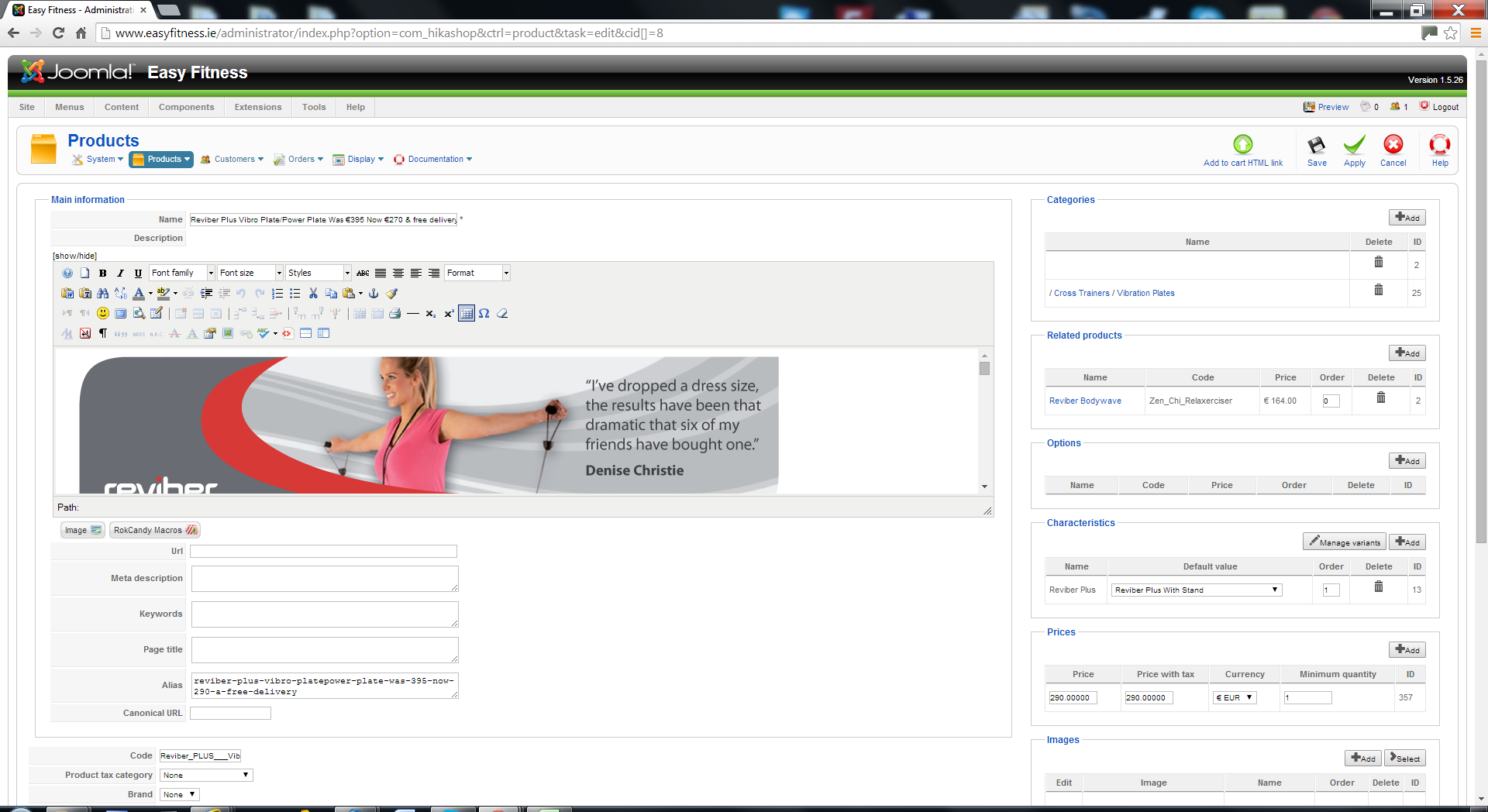1488x812 pixels.
Task: Pick a text color with the A icon
Action: coord(138,293)
